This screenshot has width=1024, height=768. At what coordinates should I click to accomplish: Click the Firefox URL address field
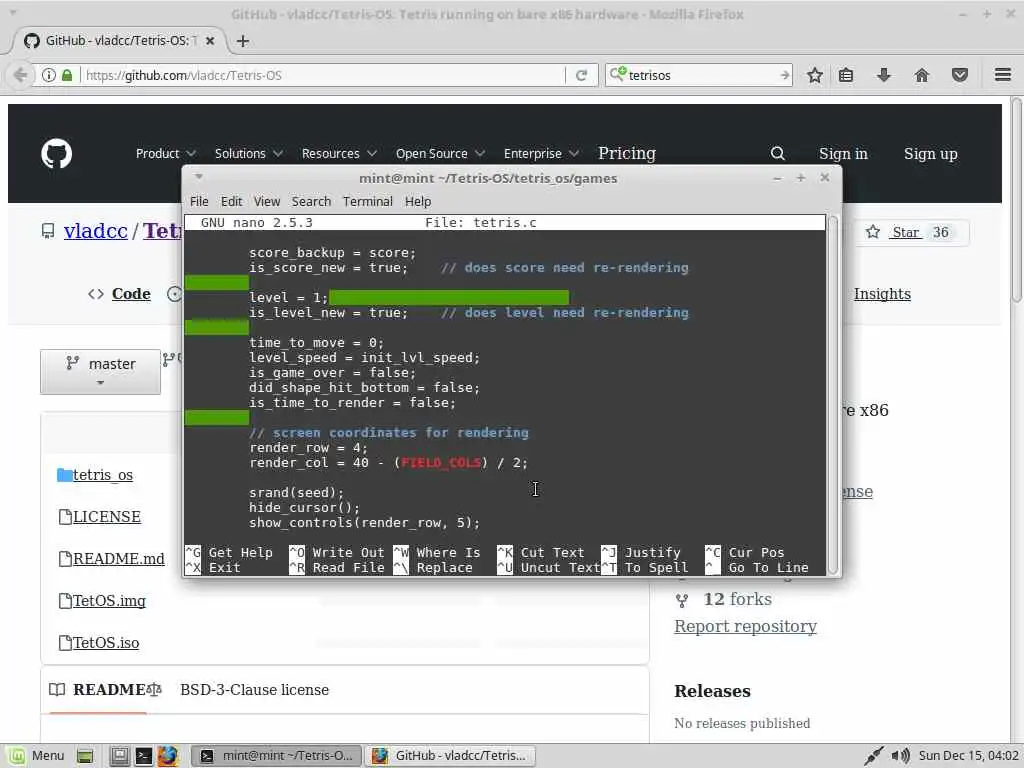[x=323, y=75]
